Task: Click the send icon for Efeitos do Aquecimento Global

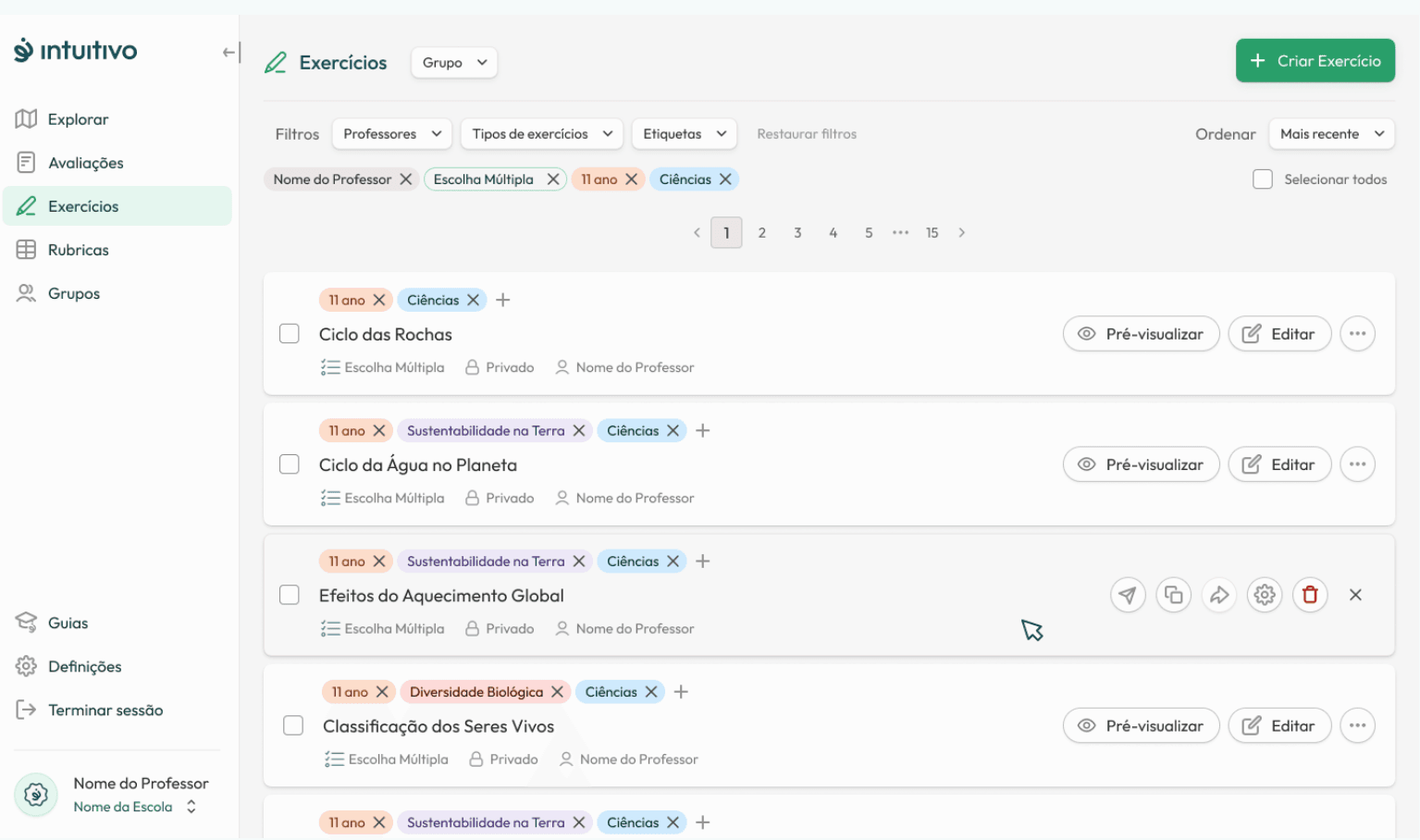Action: click(x=1127, y=595)
